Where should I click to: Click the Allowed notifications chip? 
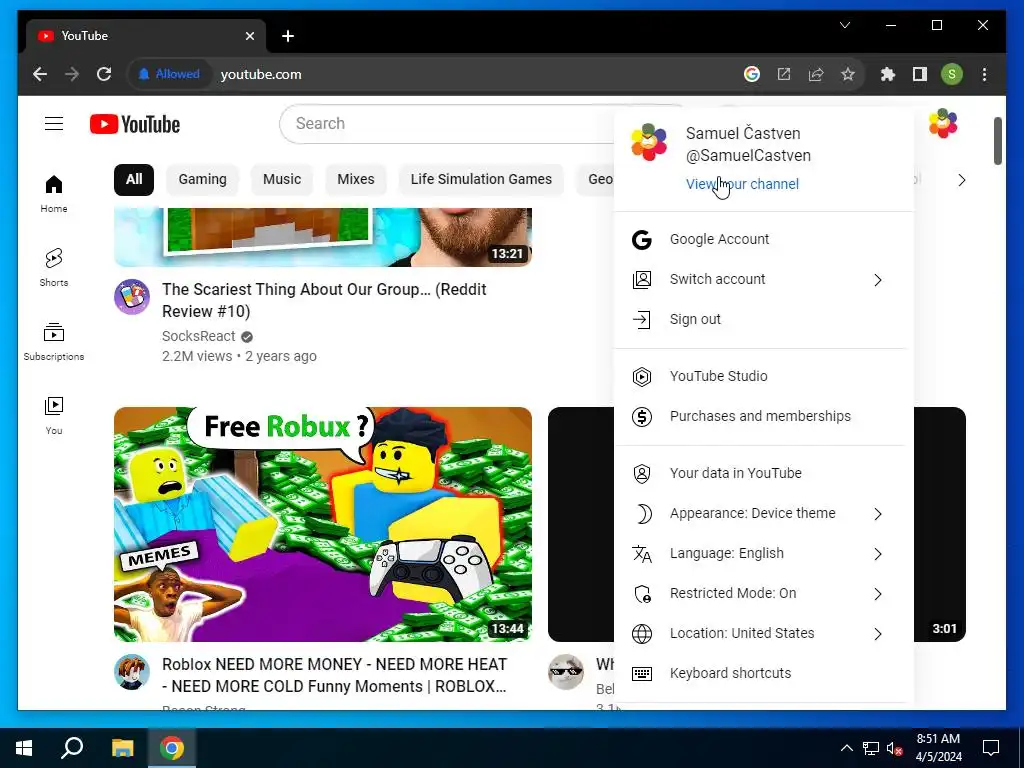[x=168, y=74]
